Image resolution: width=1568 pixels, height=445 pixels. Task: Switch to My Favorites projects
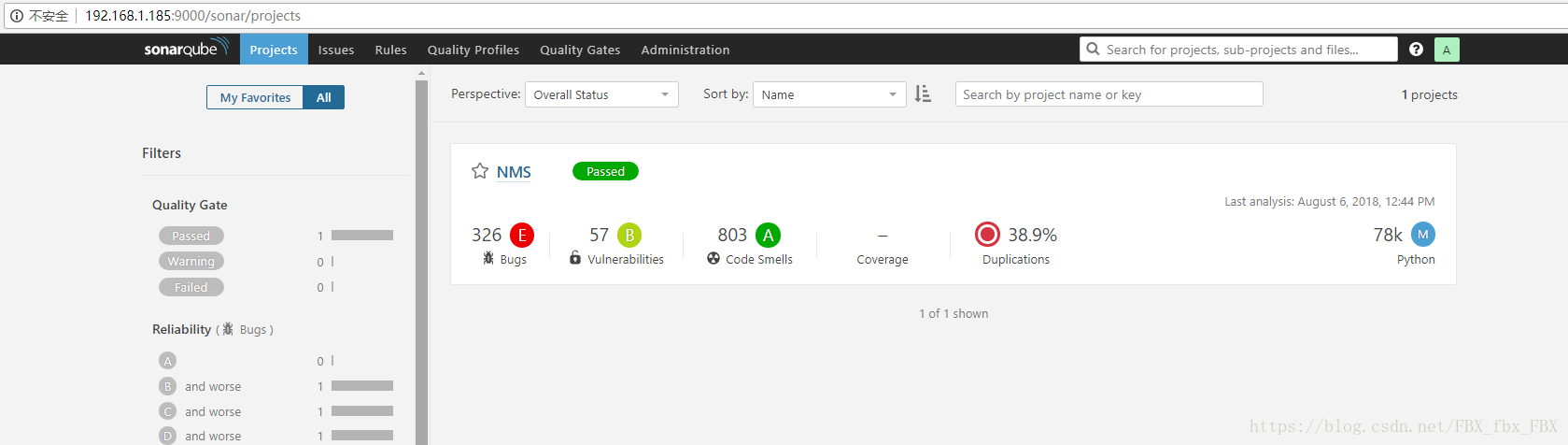(255, 97)
